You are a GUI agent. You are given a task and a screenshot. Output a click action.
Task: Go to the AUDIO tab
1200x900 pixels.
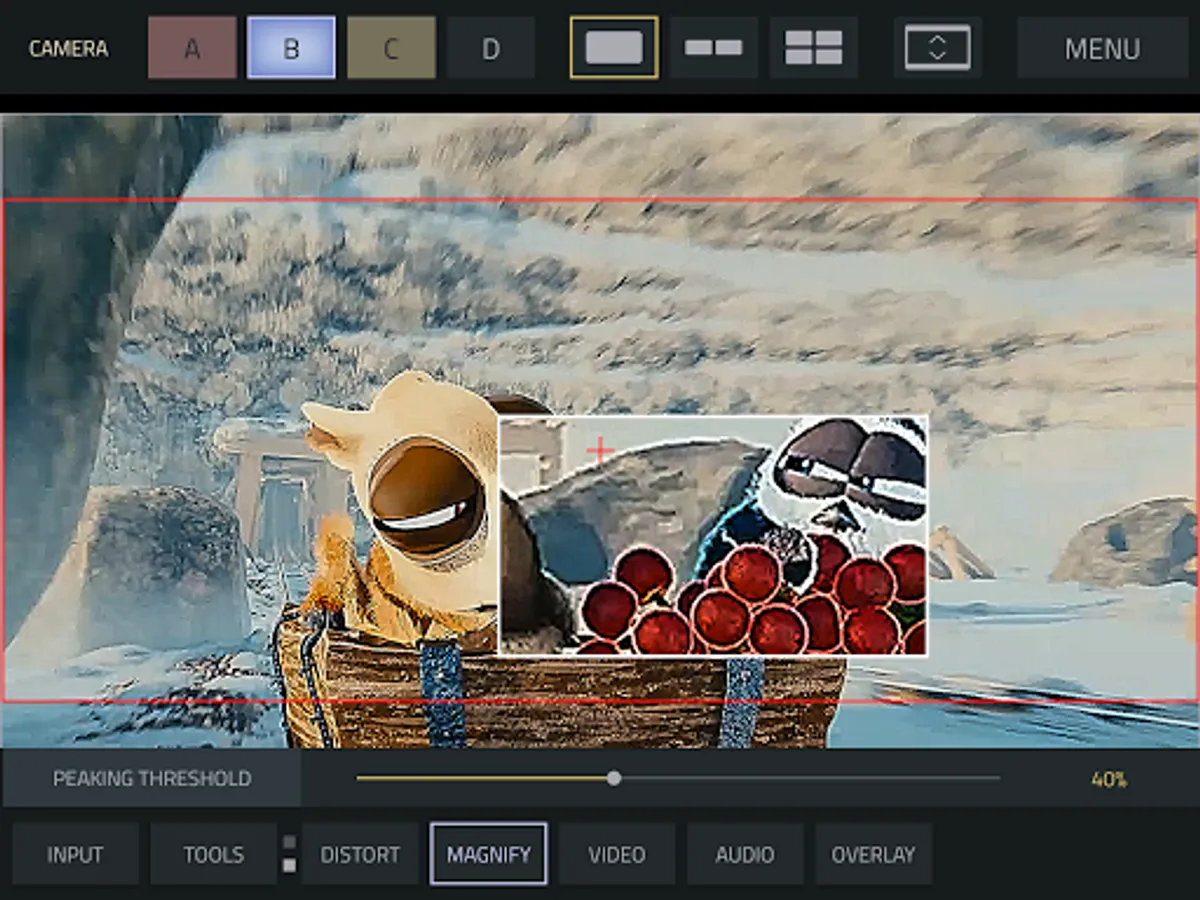pos(744,854)
